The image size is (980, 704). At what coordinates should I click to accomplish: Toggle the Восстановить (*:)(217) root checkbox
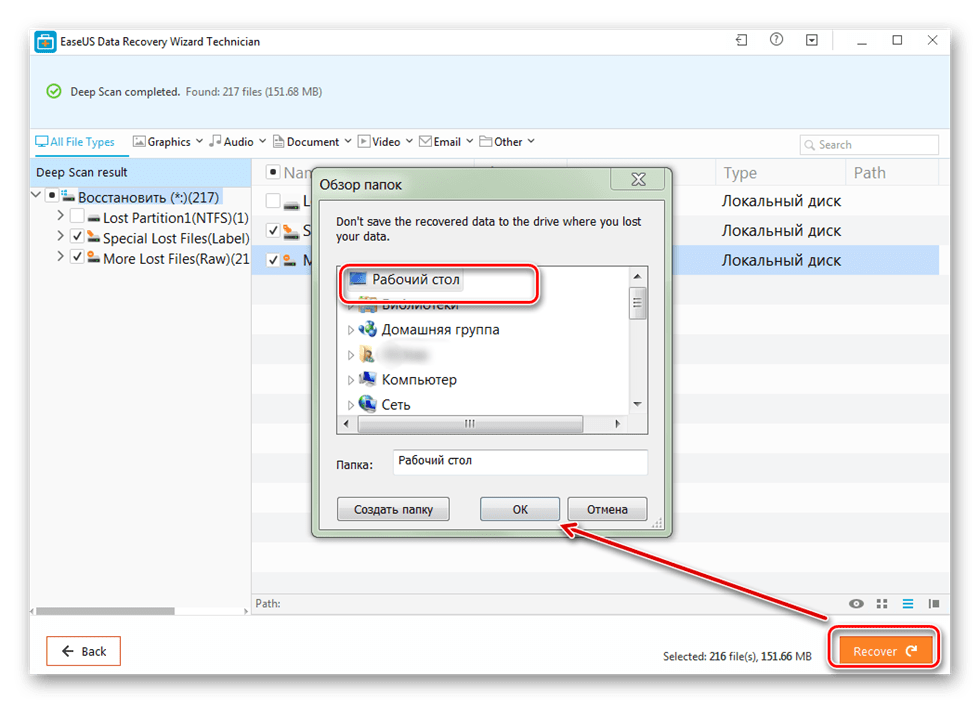tap(52, 196)
